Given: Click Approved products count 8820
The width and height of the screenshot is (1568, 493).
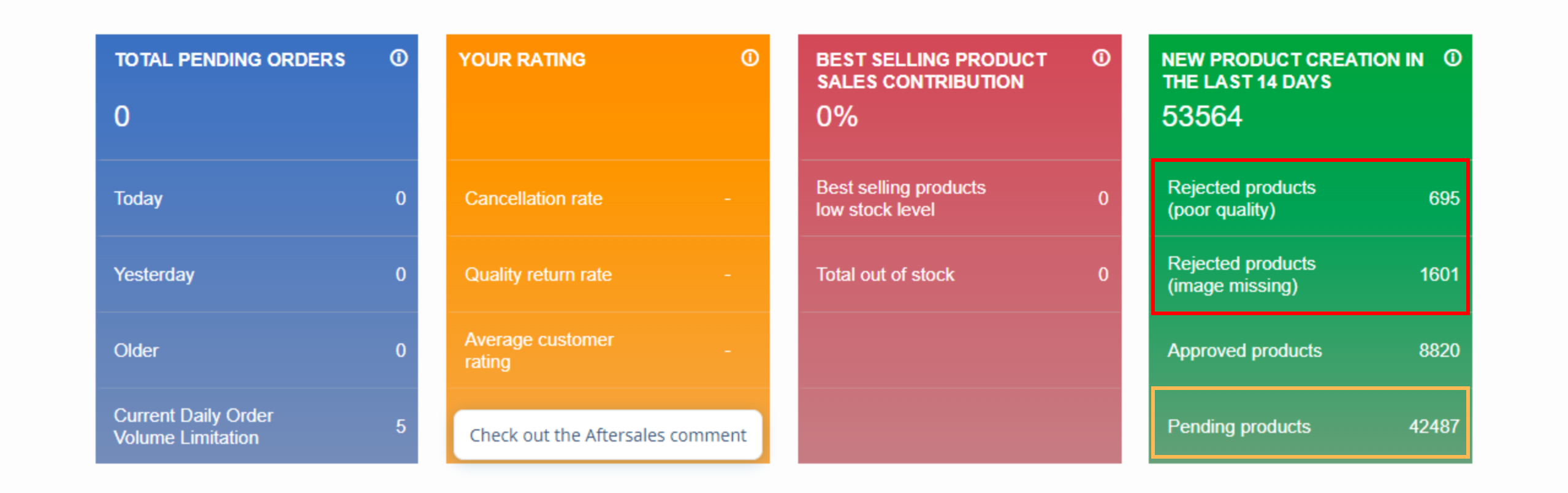Looking at the screenshot, I should (x=1438, y=351).
